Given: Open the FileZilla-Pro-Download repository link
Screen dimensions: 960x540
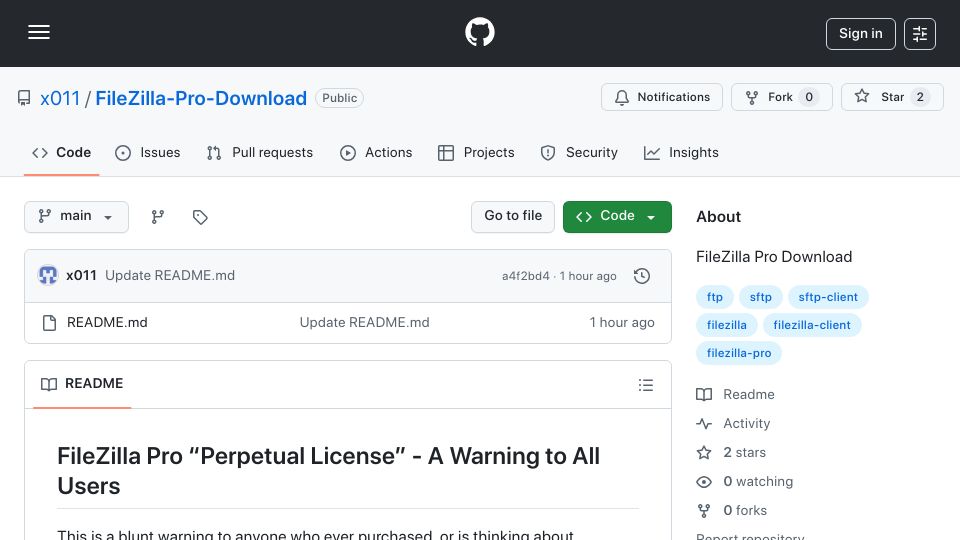Looking at the screenshot, I should [x=201, y=98].
